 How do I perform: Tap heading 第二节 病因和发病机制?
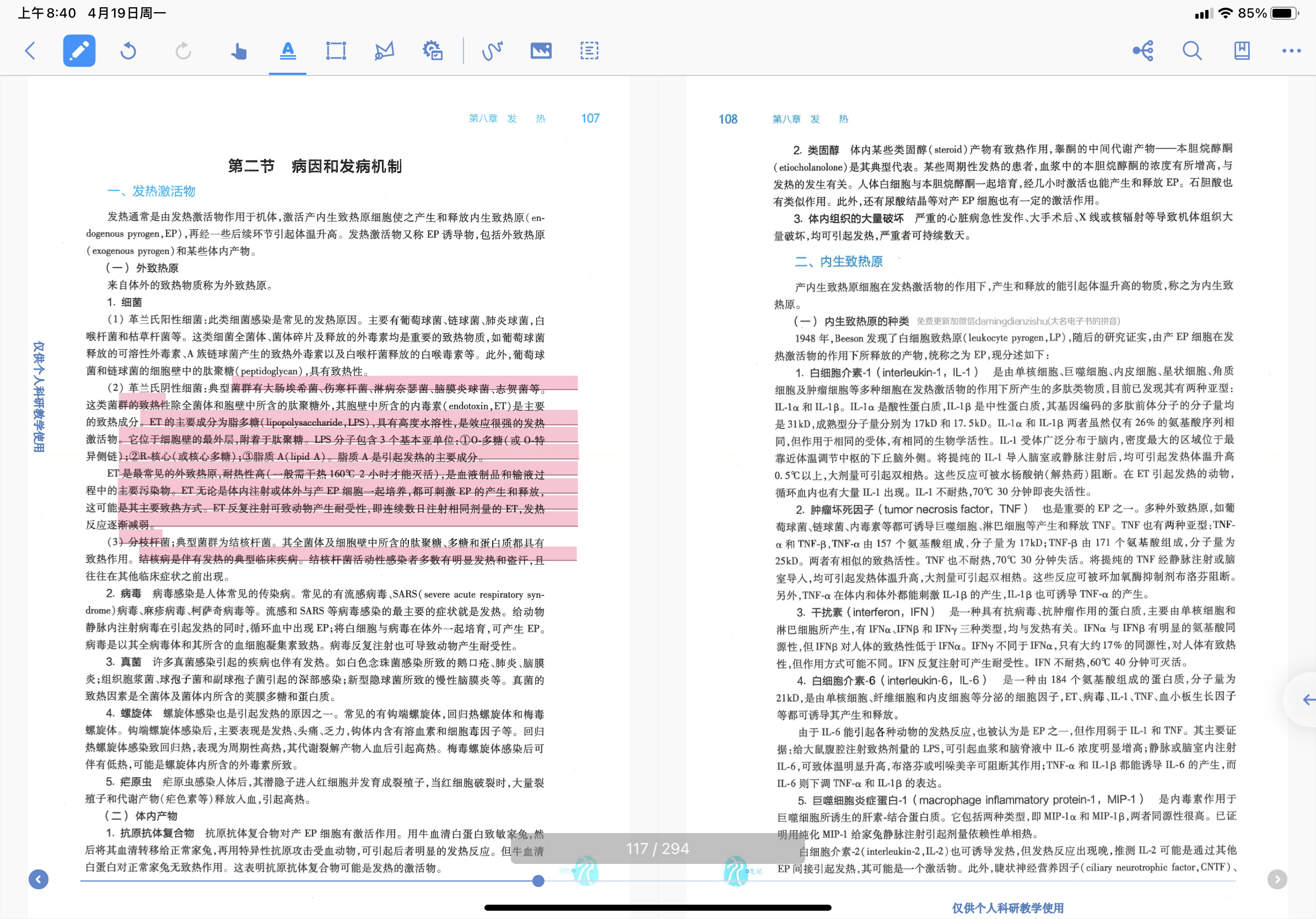point(315,166)
